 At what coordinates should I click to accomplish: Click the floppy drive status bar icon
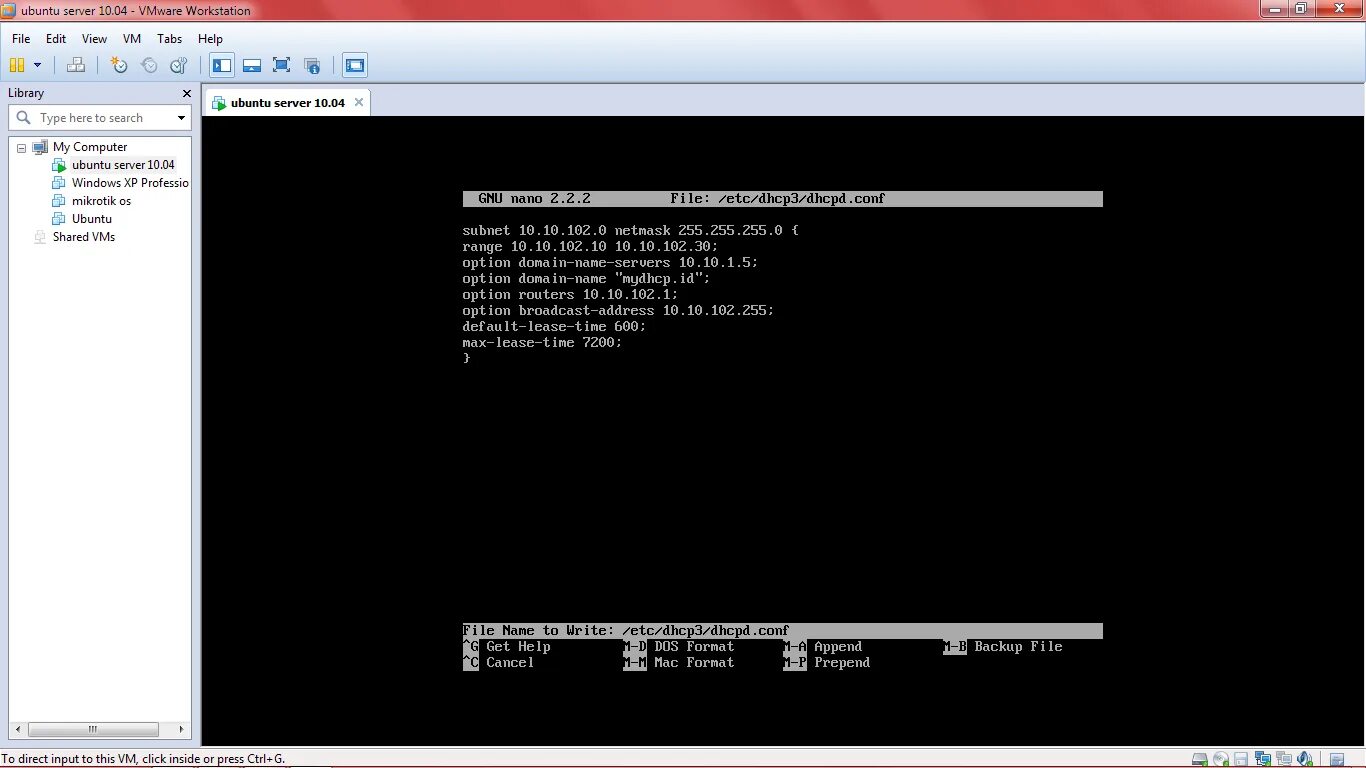click(1241, 759)
